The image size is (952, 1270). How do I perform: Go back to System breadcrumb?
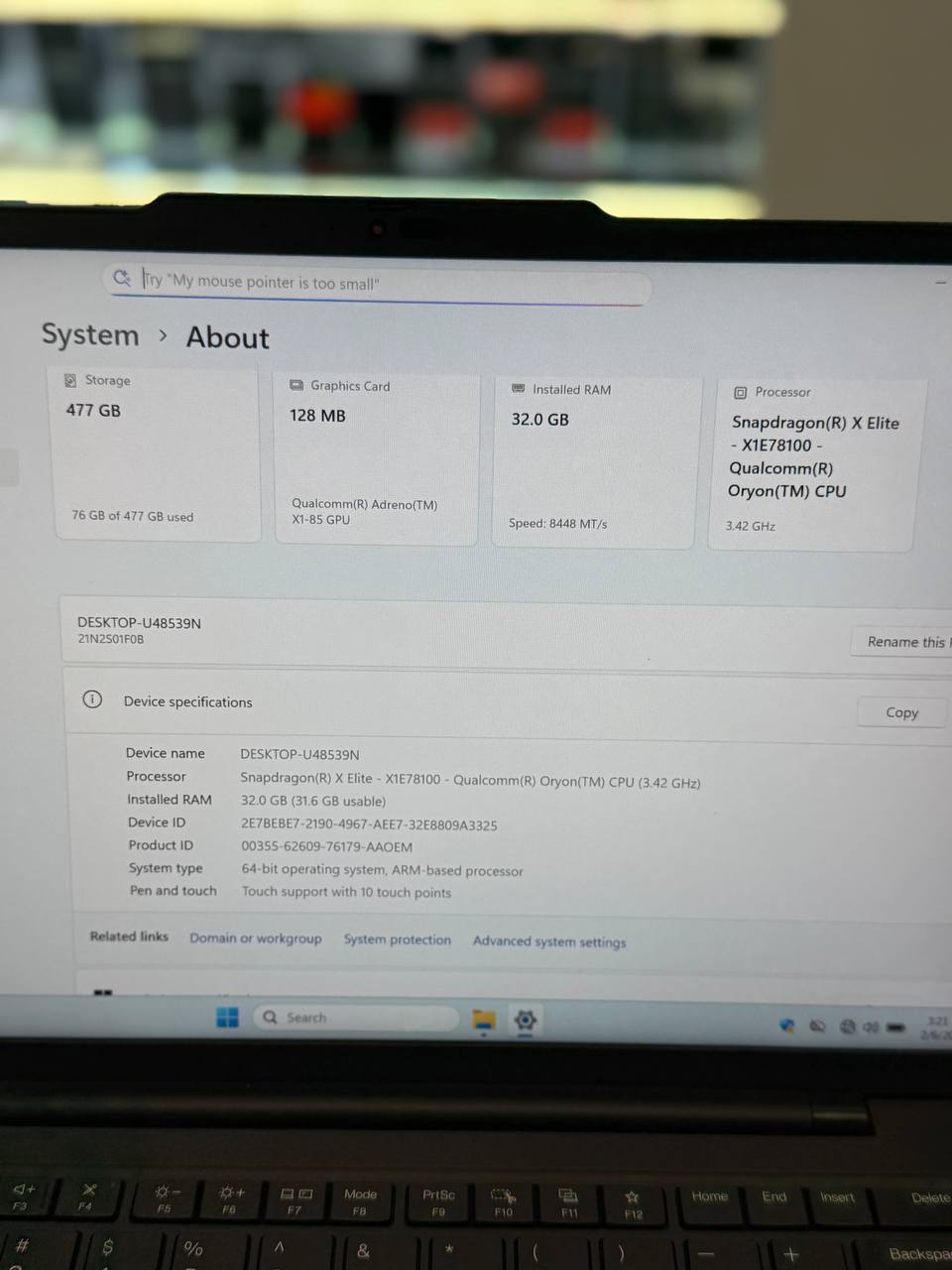(x=90, y=335)
